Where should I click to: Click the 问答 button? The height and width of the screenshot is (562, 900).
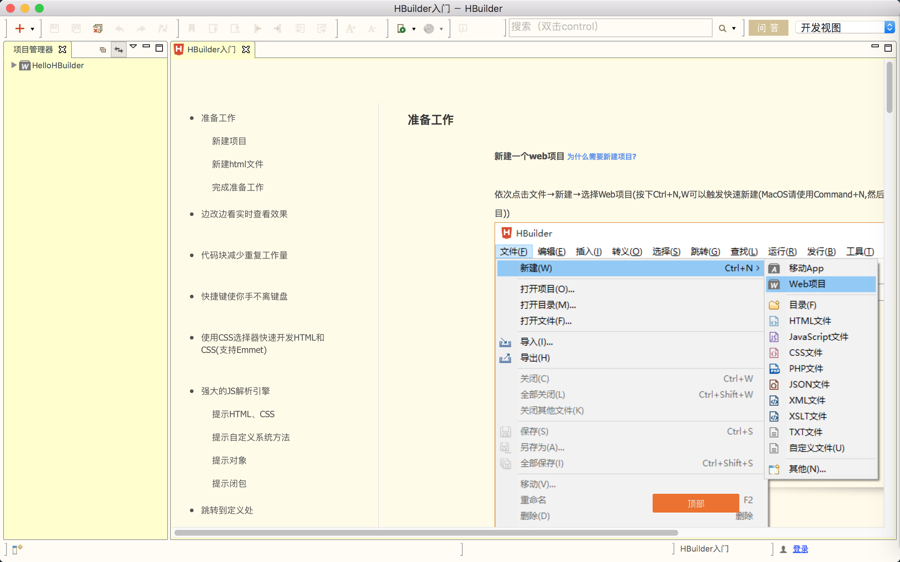tap(768, 28)
